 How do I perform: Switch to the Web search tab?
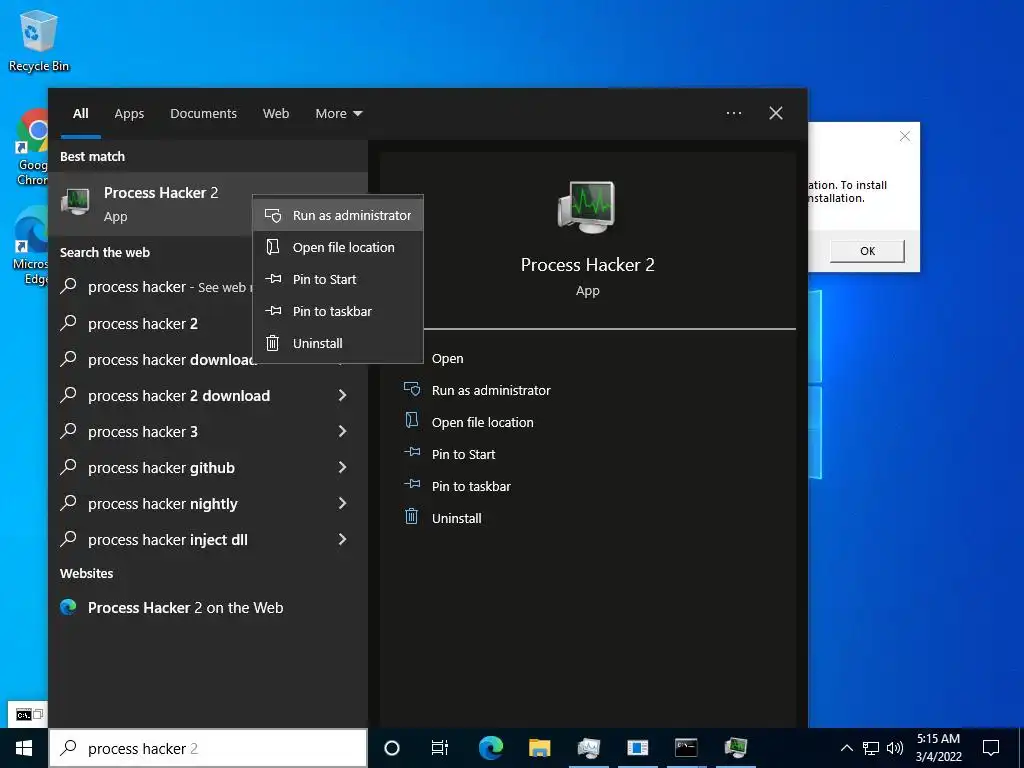click(276, 114)
